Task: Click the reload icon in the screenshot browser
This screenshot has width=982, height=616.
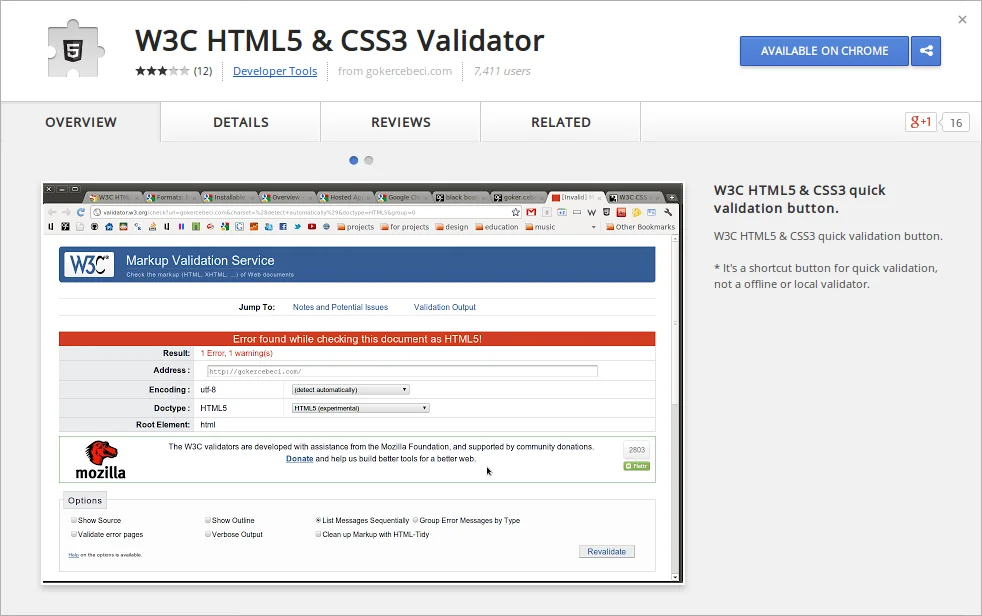Action: 80,212
